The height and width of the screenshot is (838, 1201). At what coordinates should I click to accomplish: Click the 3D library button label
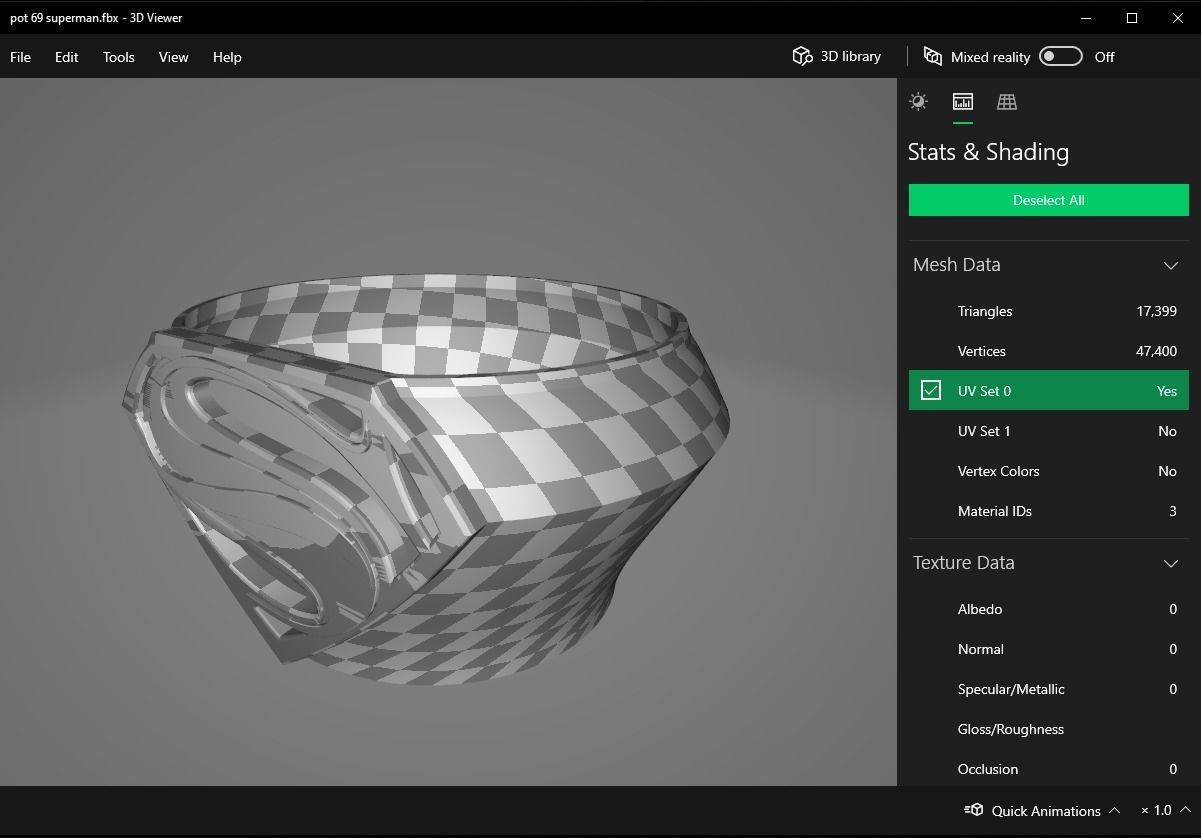(850, 57)
